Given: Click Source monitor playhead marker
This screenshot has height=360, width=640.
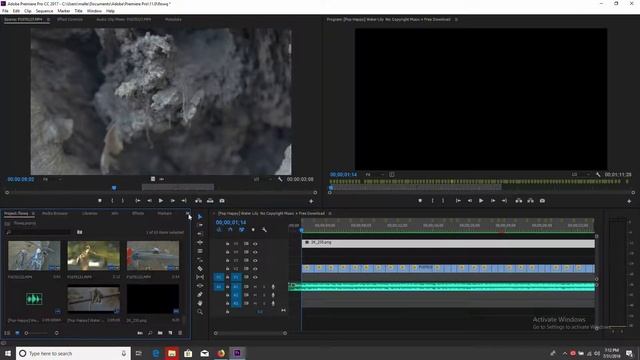Looking at the screenshot, I should click(x=114, y=188).
